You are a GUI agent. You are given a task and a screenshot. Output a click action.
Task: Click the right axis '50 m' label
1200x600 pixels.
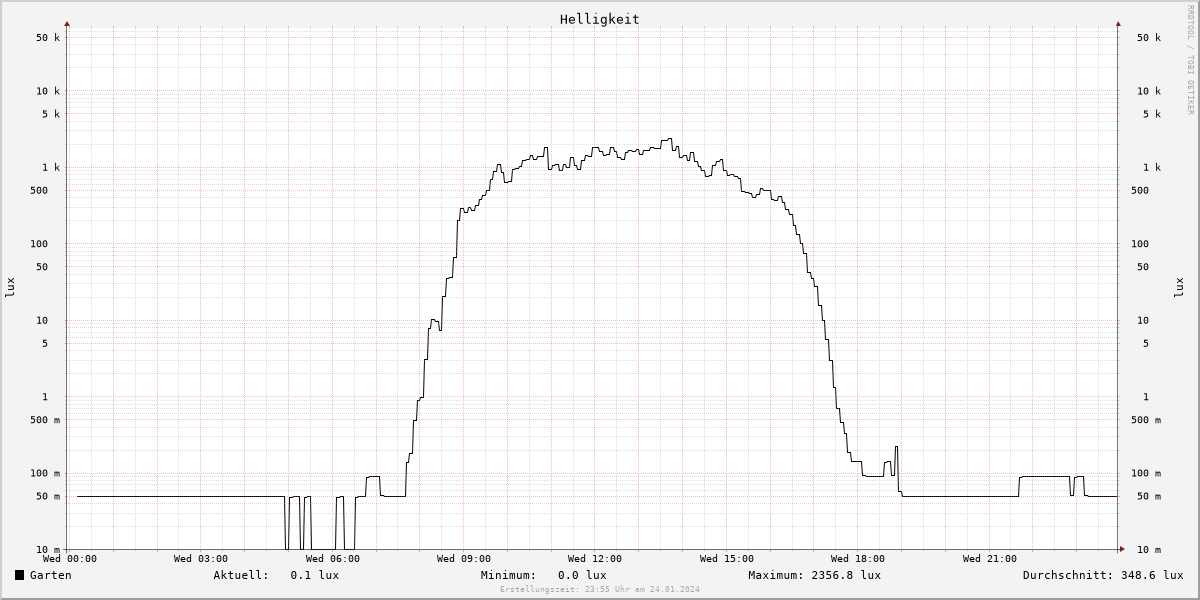pyautogui.click(x=1149, y=497)
